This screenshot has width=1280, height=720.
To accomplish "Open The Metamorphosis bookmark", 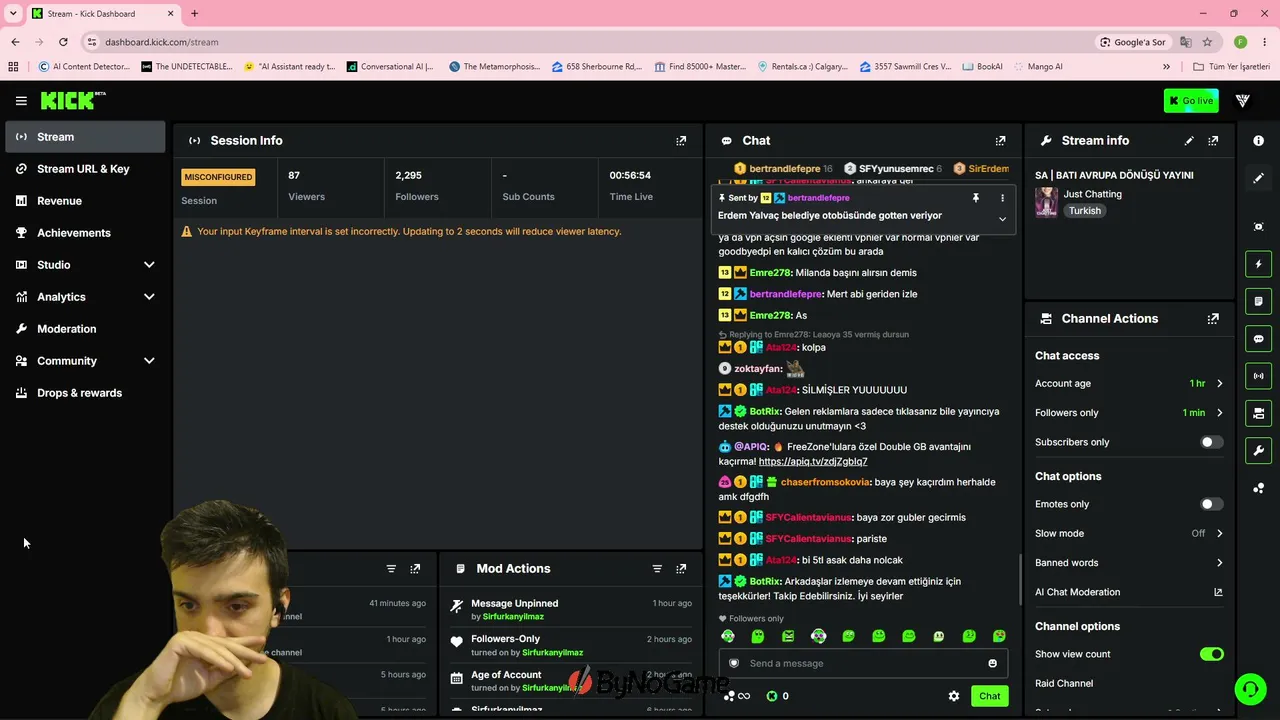I will click(494, 67).
